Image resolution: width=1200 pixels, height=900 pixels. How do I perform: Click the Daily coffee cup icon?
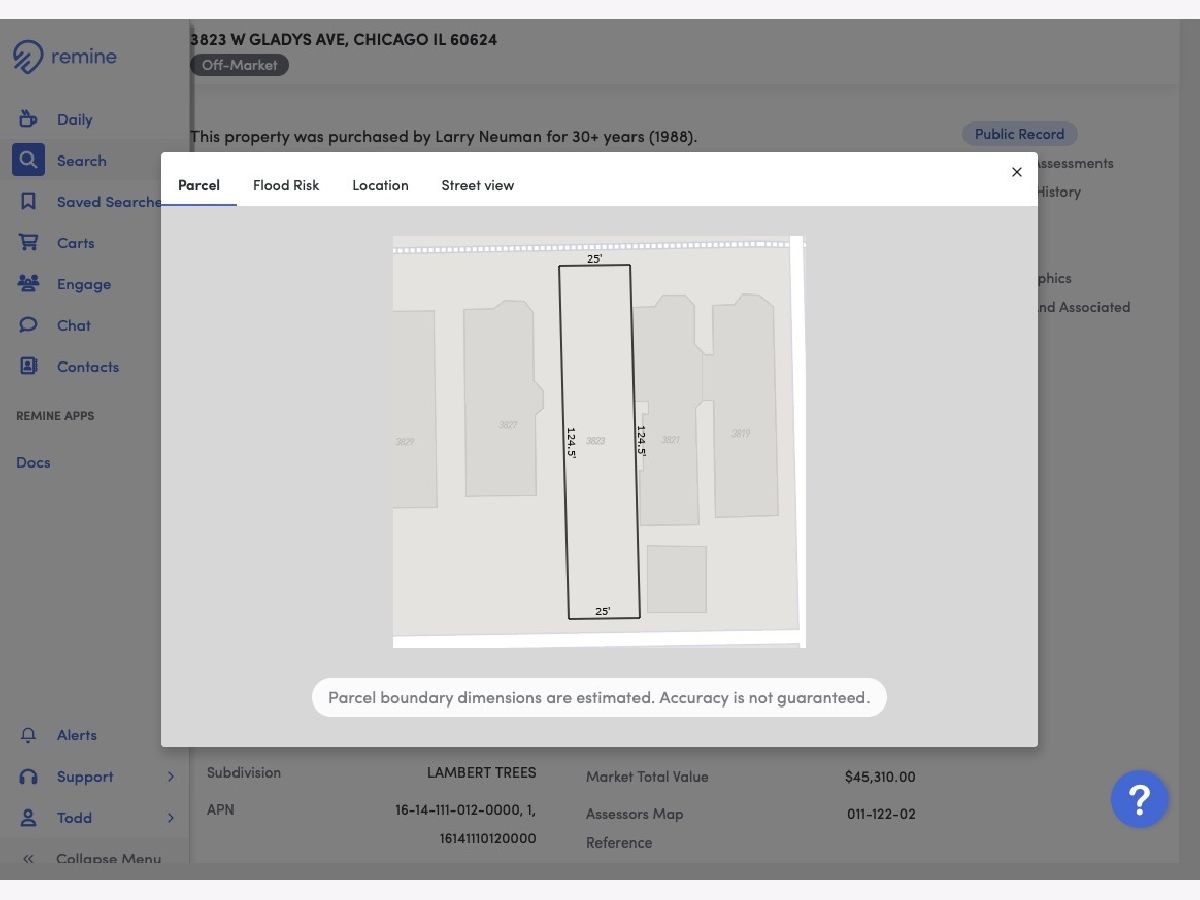coord(28,119)
